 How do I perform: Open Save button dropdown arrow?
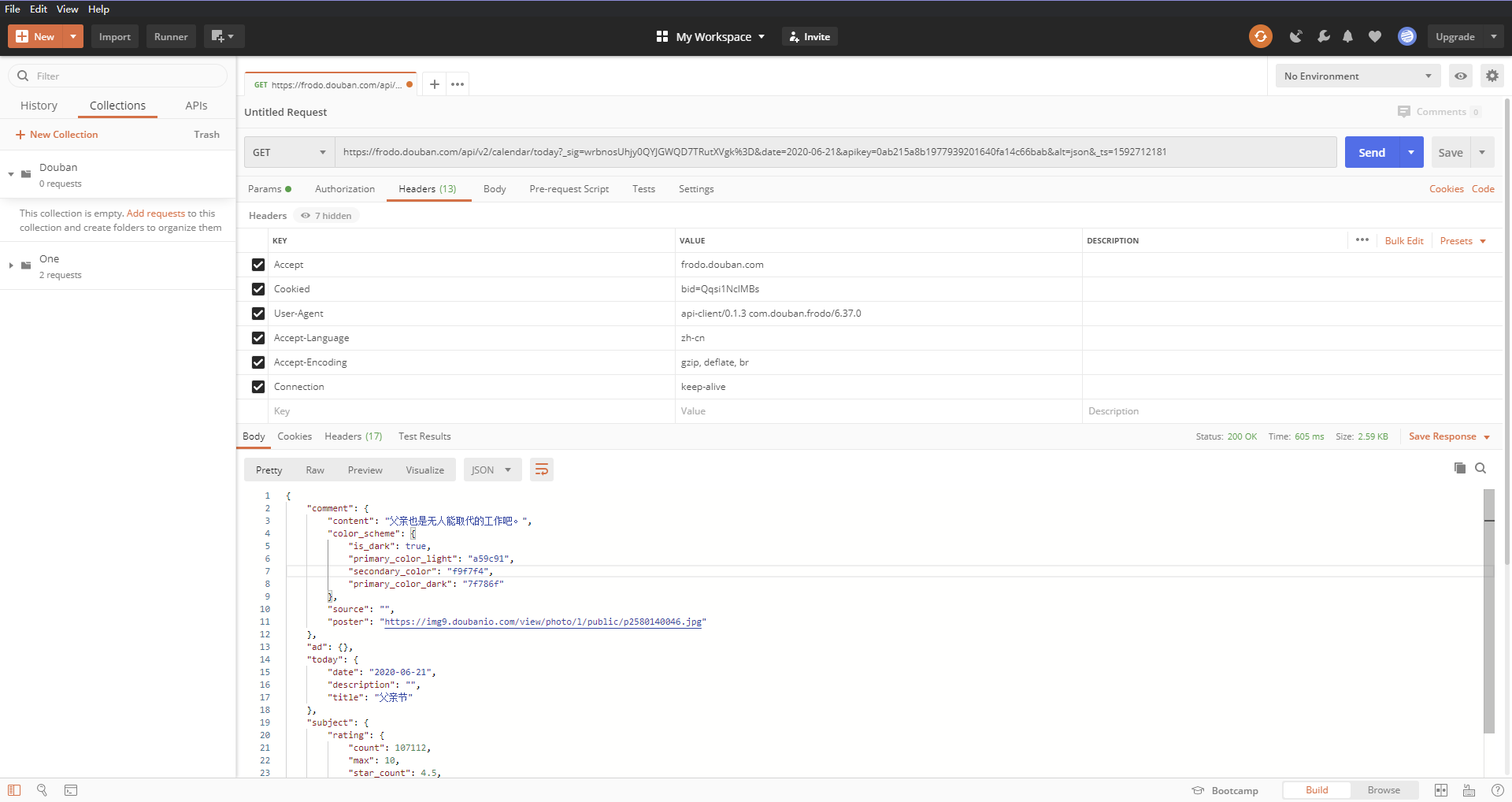click(1482, 152)
